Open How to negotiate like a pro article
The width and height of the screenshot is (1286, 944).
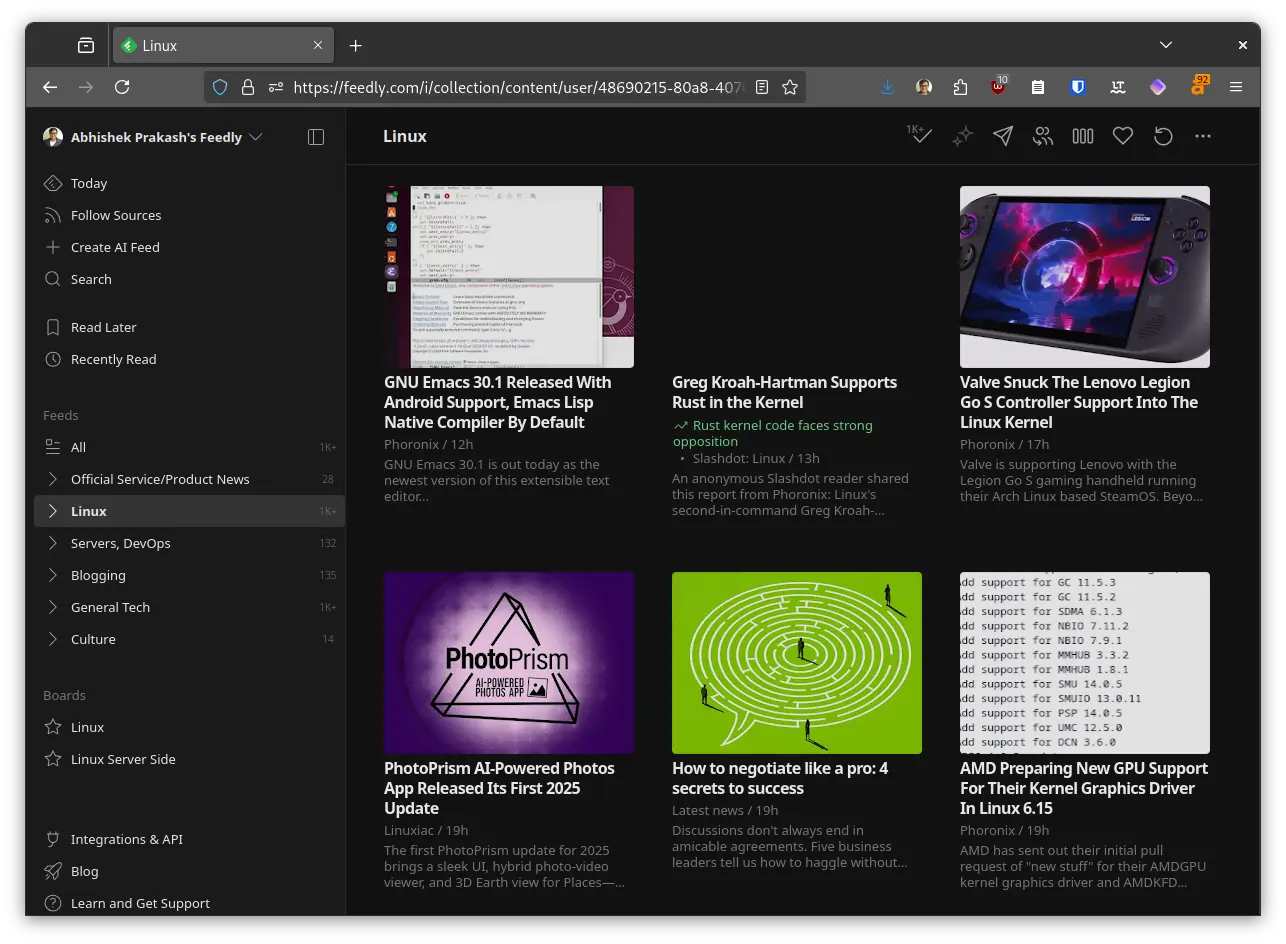pyautogui.click(x=780, y=778)
